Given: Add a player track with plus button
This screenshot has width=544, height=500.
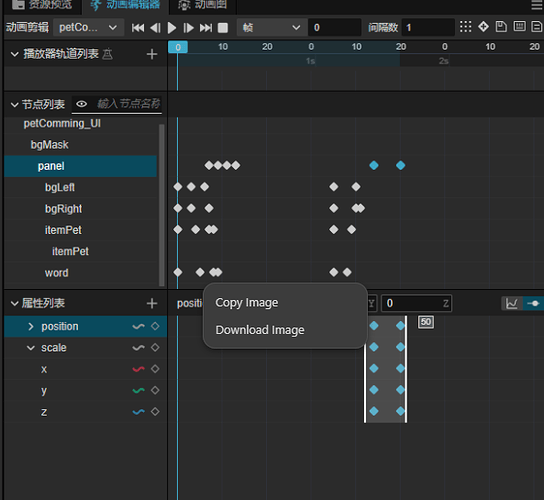Looking at the screenshot, I should 152,54.
